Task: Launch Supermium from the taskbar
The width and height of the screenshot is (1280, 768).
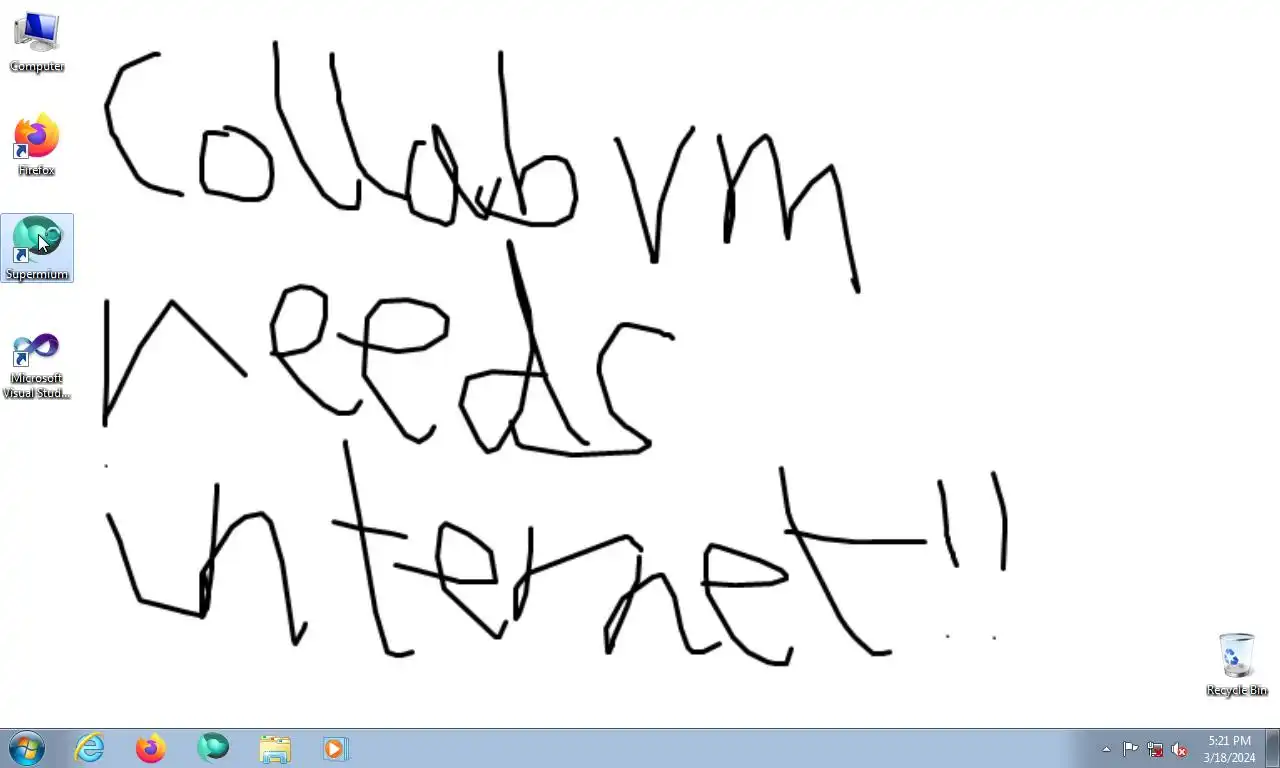Action: point(213,748)
